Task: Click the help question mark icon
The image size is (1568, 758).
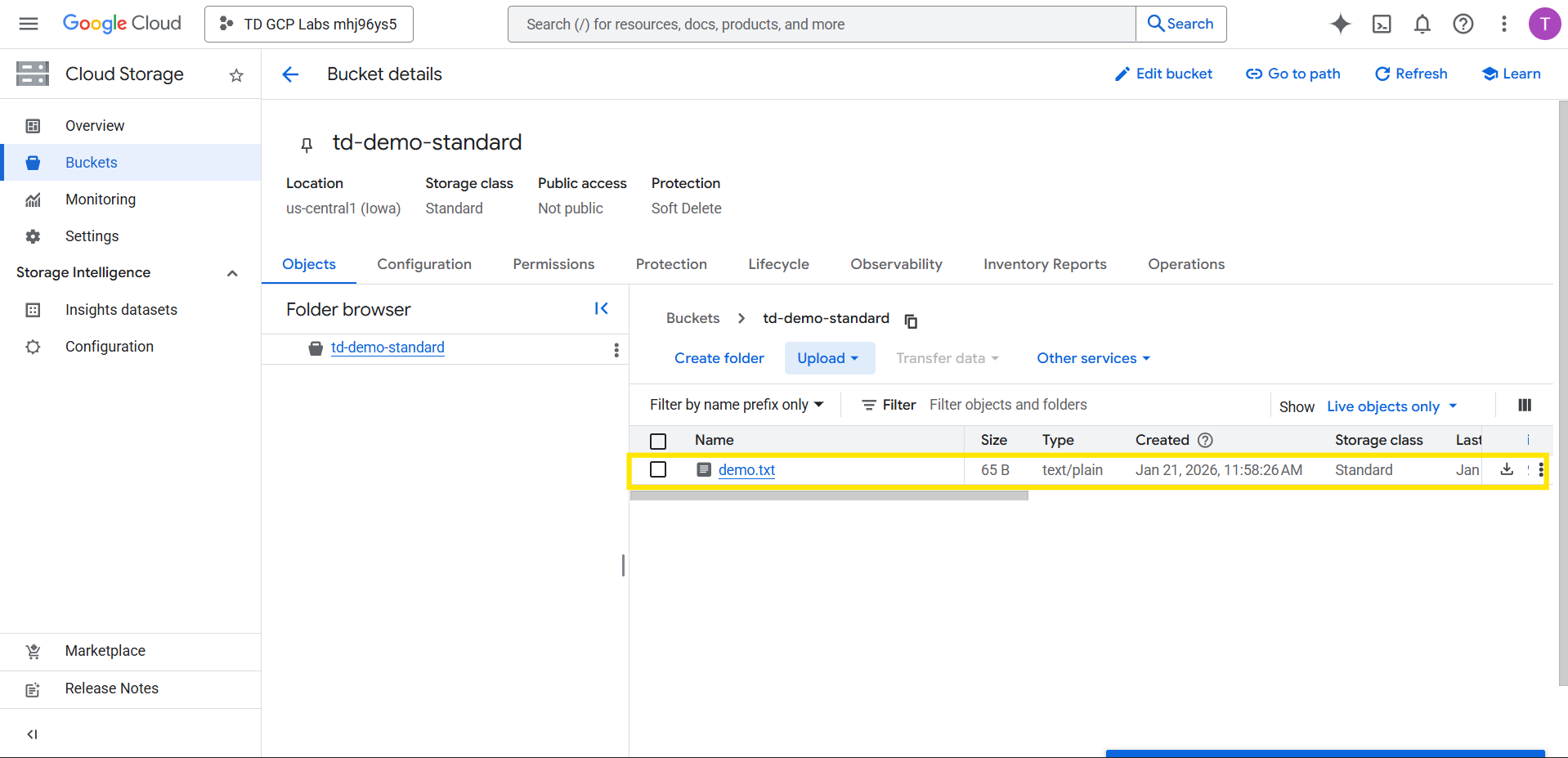Action: (x=1463, y=24)
